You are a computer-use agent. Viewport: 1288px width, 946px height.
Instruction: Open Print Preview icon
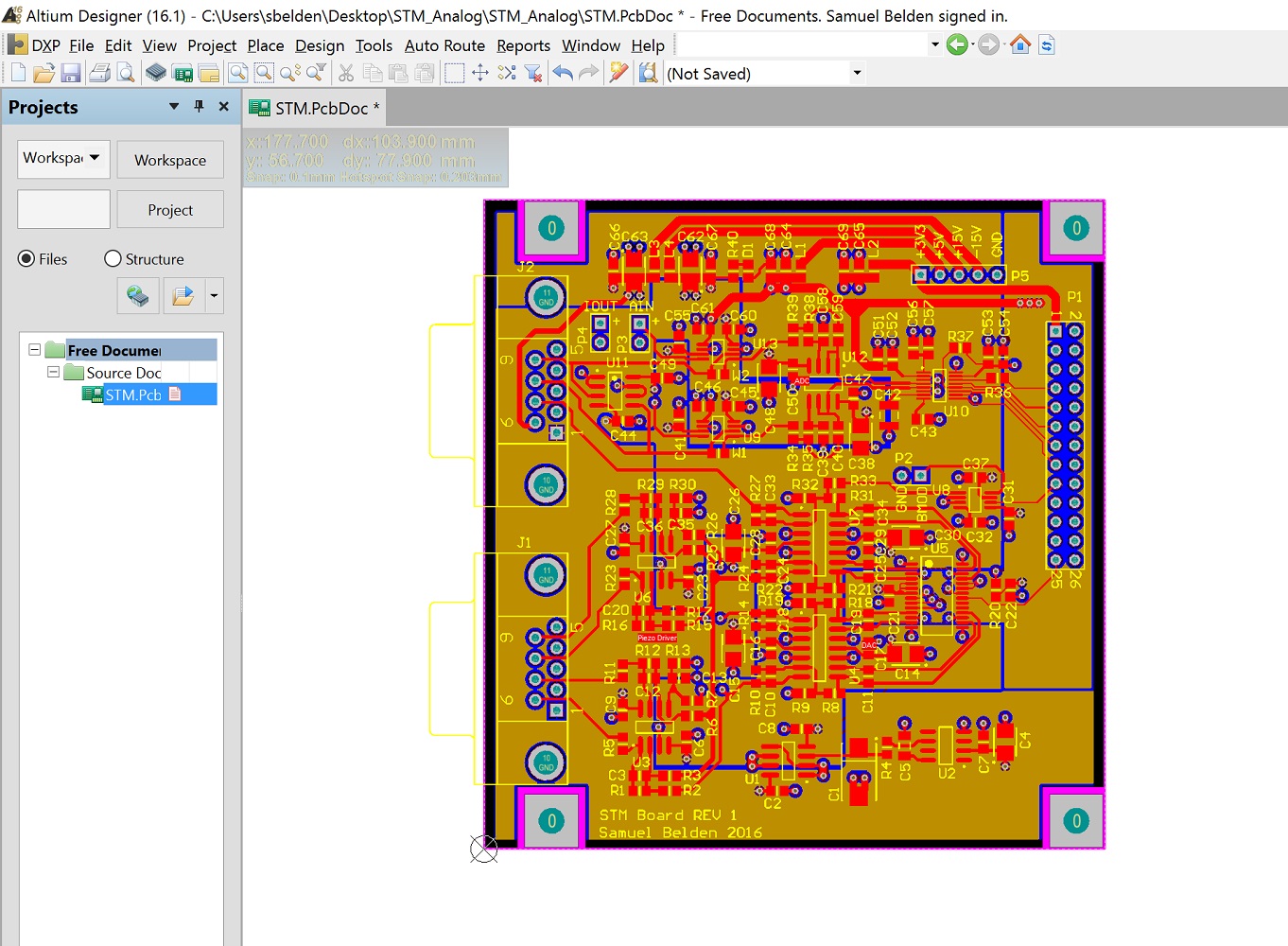[x=125, y=73]
